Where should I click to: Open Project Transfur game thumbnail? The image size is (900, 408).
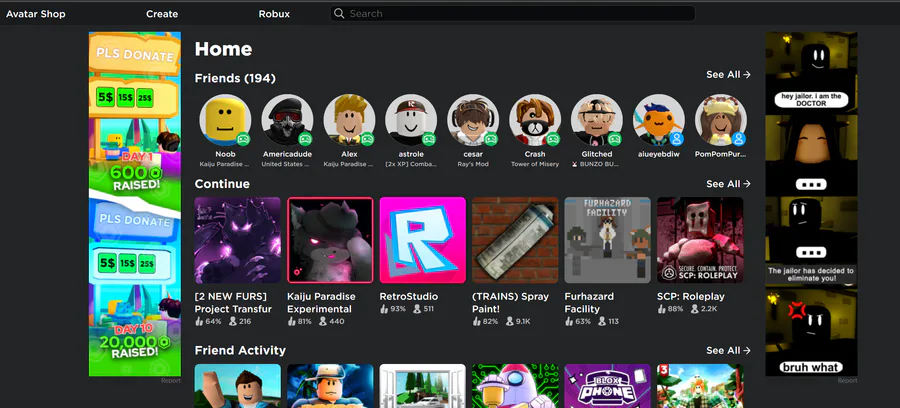(238, 240)
